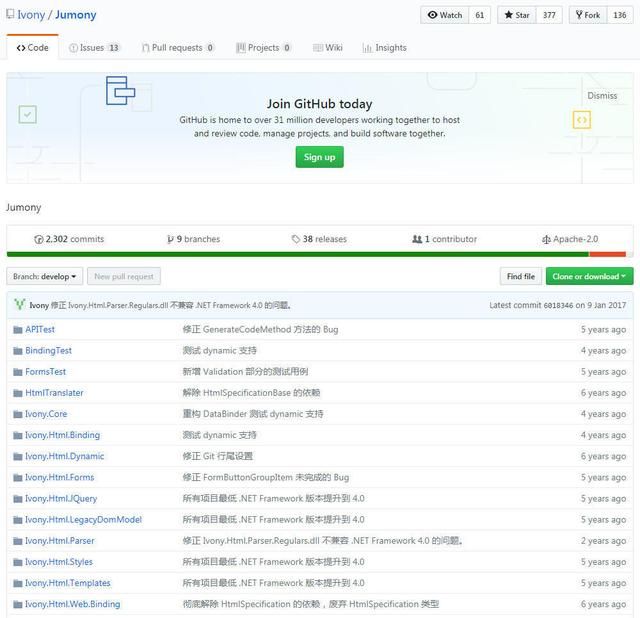Click the Ivony.Html.Styles folder icon
The image size is (640, 618).
click(18, 562)
